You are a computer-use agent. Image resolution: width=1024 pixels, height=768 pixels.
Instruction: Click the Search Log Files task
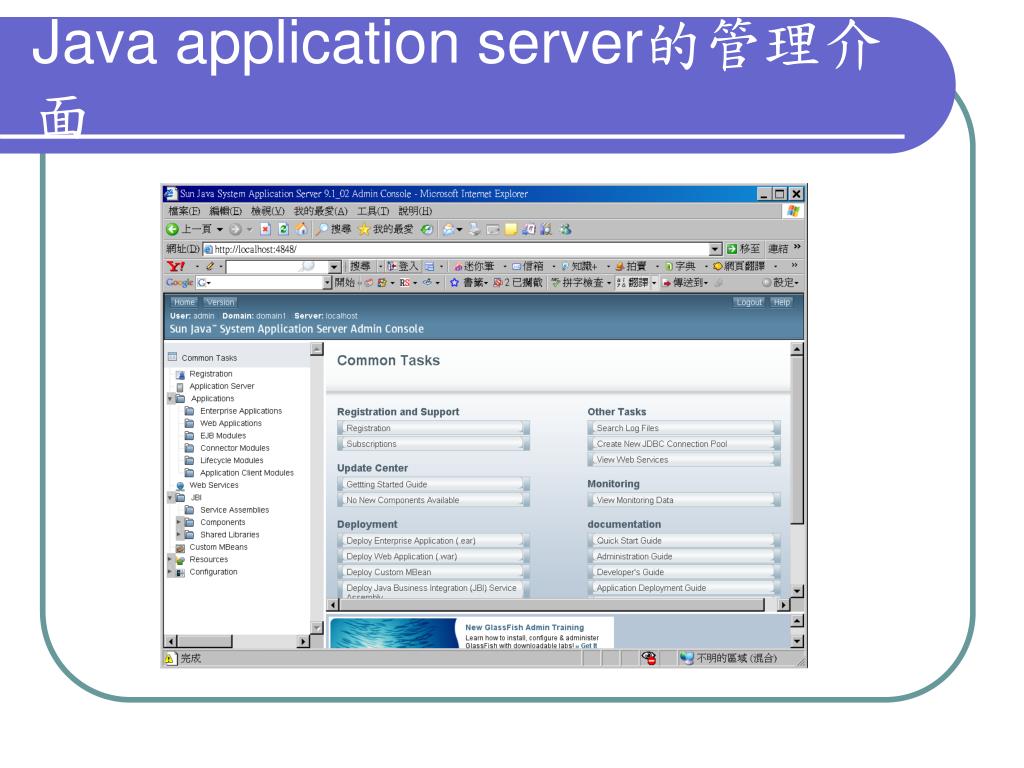(684, 428)
